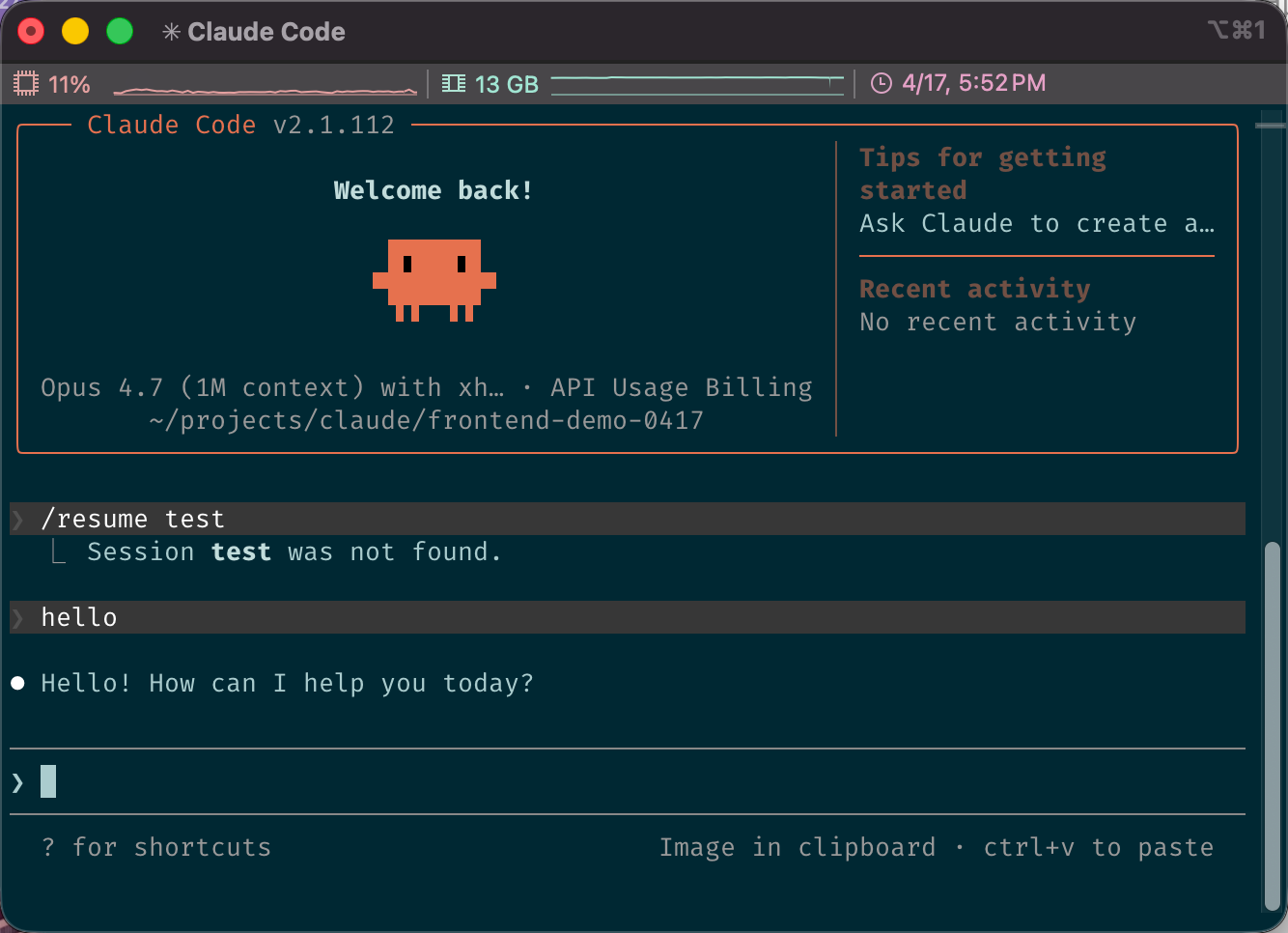Click 'Tips for getting started' heading
Image resolution: width=1288 pixels, height=933 pixels.
tap(983, 174)
